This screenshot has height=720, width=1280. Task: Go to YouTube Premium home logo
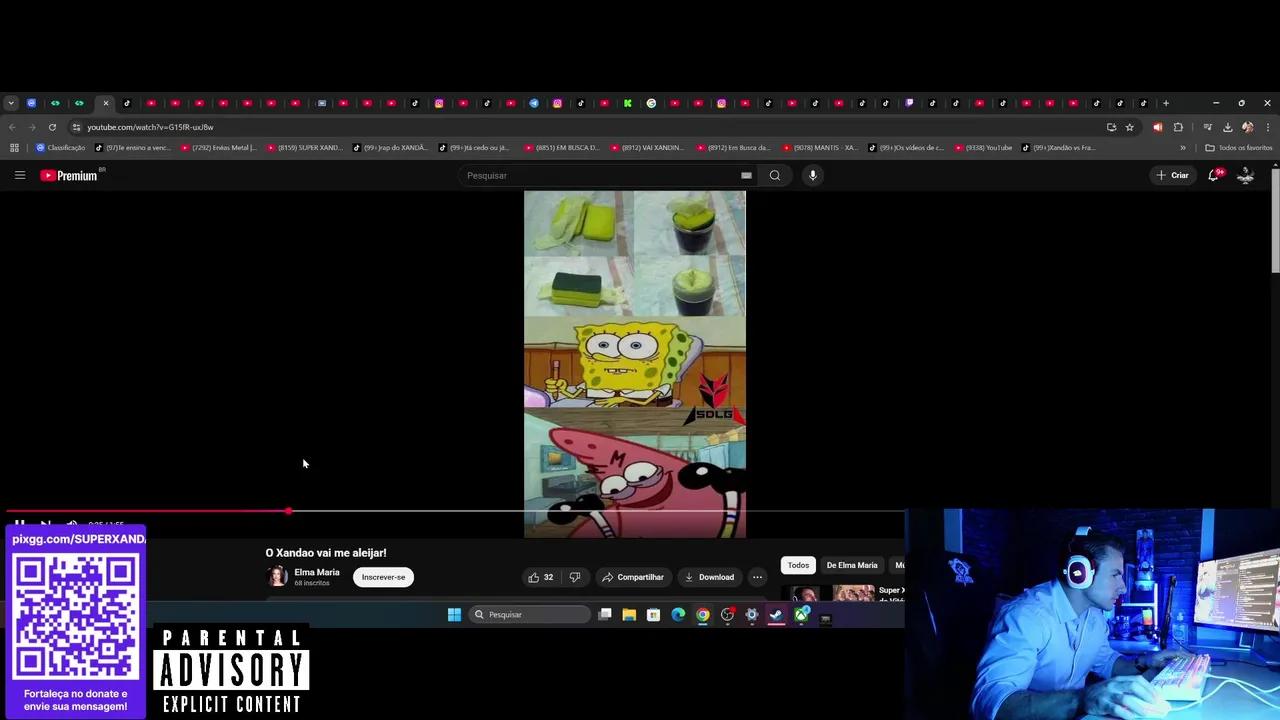69,175
